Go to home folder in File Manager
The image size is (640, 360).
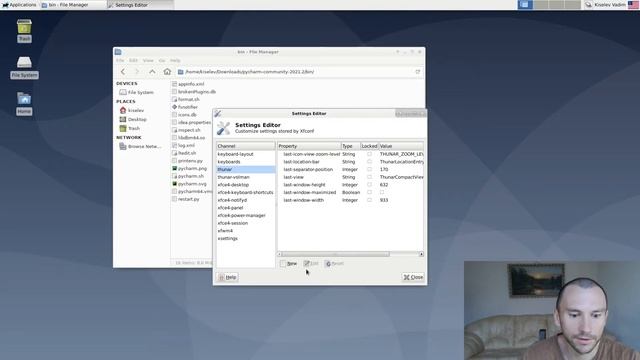[x=167, y=71]
